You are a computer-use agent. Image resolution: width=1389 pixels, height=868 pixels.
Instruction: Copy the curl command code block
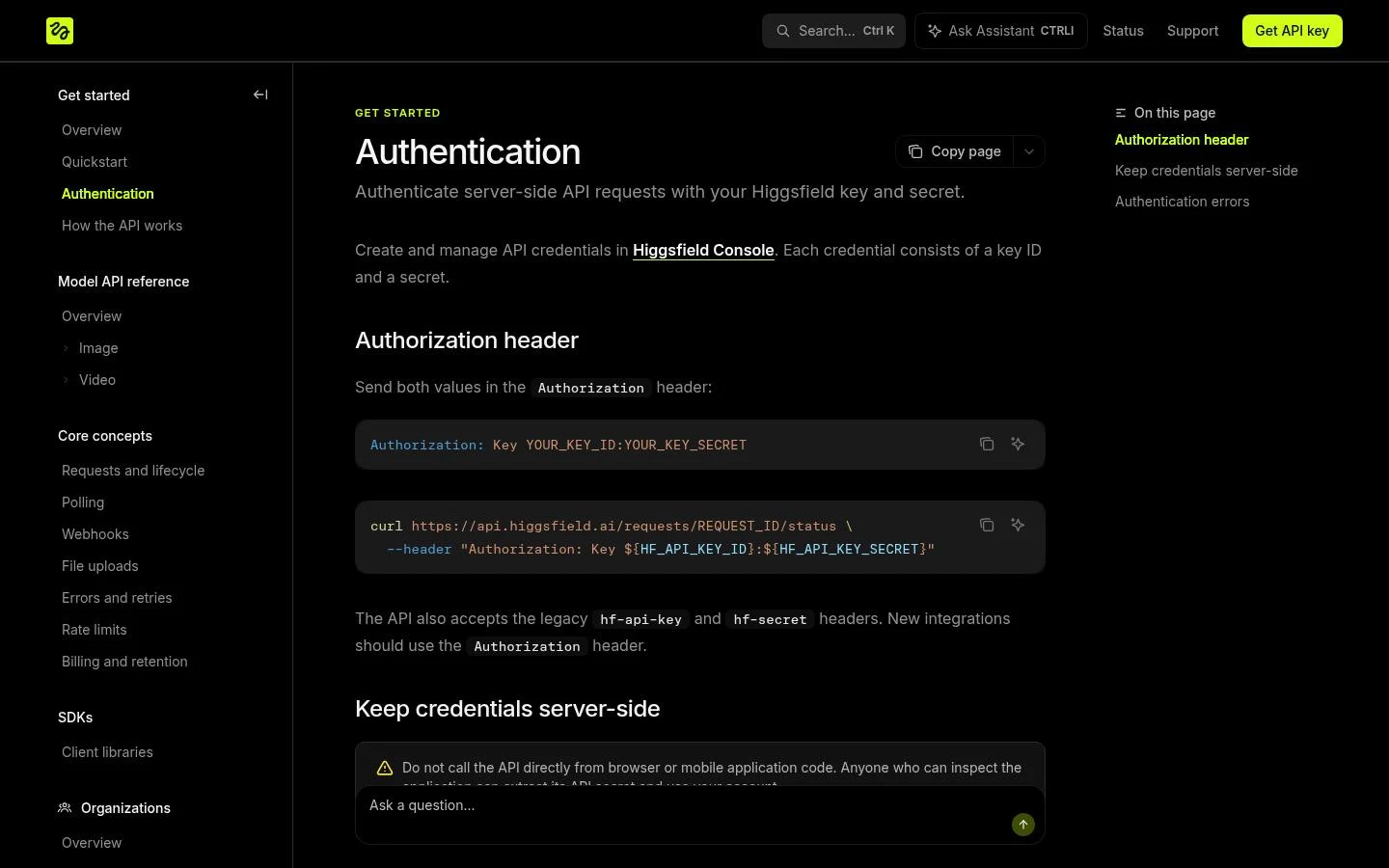coord(987,525)
